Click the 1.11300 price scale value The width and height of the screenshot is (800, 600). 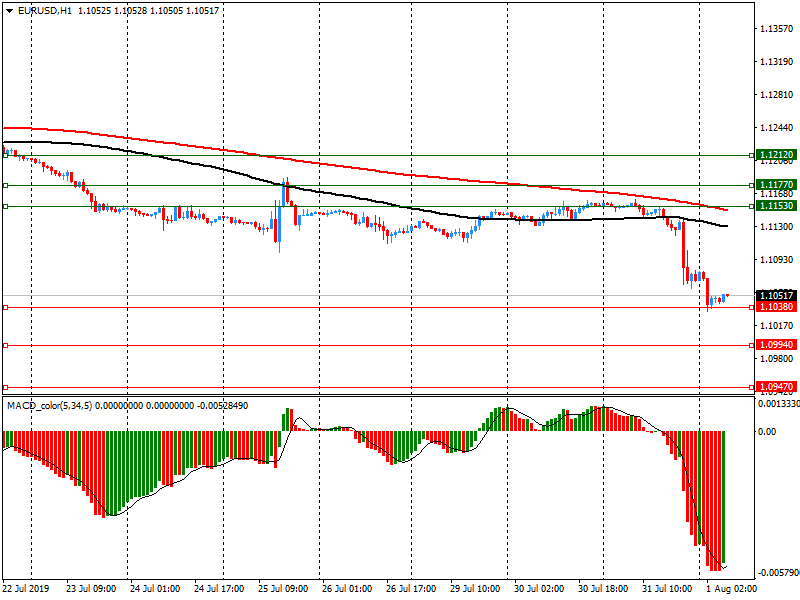click(x=777, y=227)
